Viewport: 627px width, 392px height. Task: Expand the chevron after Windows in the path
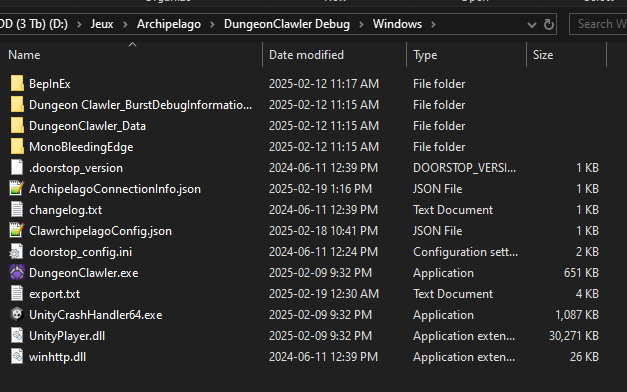click(x=433, y=24)
